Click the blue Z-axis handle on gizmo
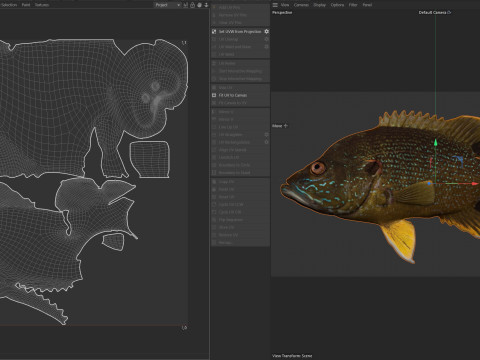Screen dimensions: 480x360 tap(429, 183)
